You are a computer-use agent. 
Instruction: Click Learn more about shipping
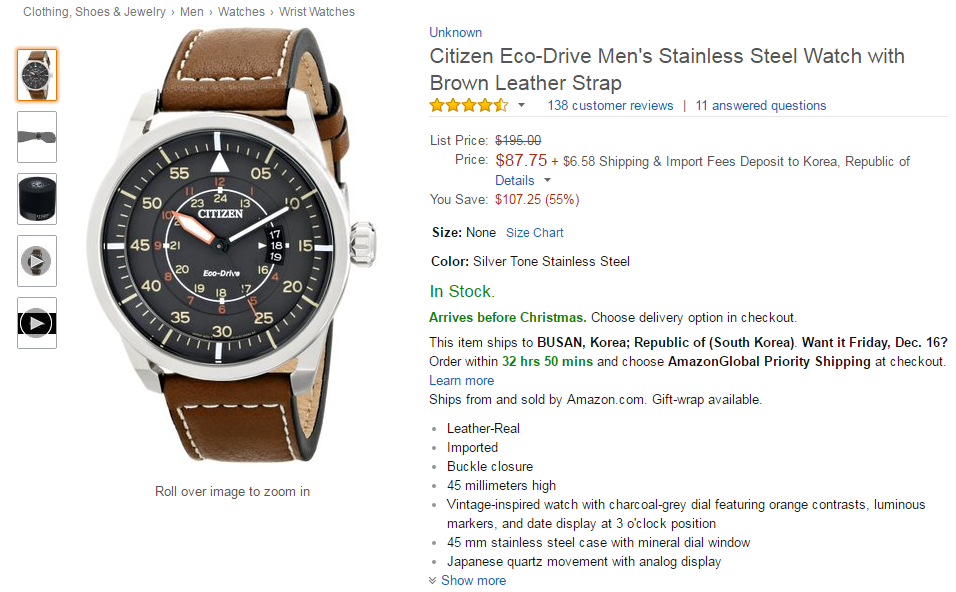[461, 380]
